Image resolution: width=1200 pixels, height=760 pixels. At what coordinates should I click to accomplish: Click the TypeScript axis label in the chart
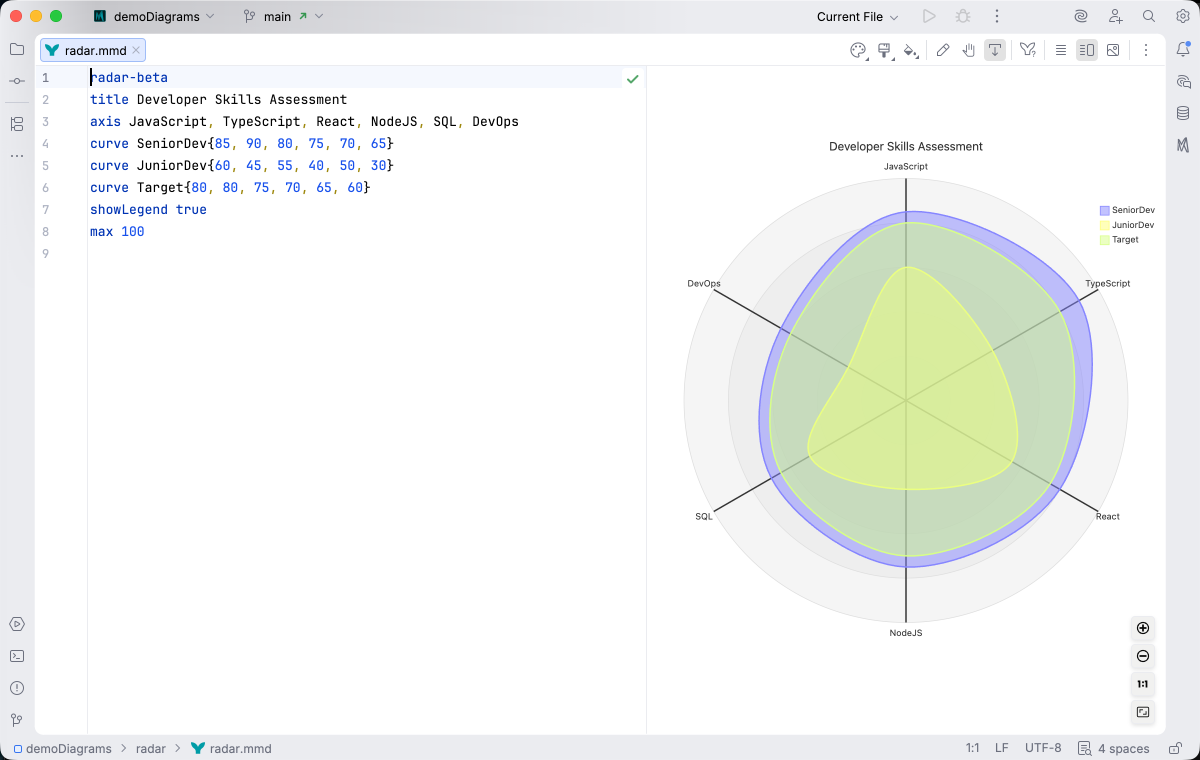(x=1108, y=284)
